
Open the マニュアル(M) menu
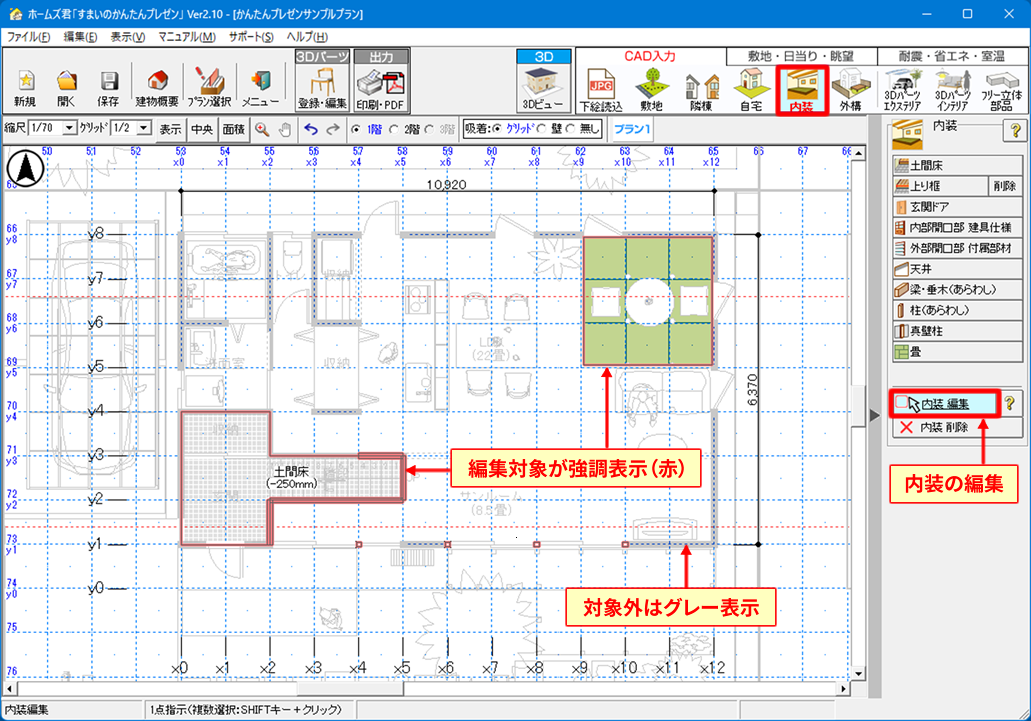click(x=187, y=37)
